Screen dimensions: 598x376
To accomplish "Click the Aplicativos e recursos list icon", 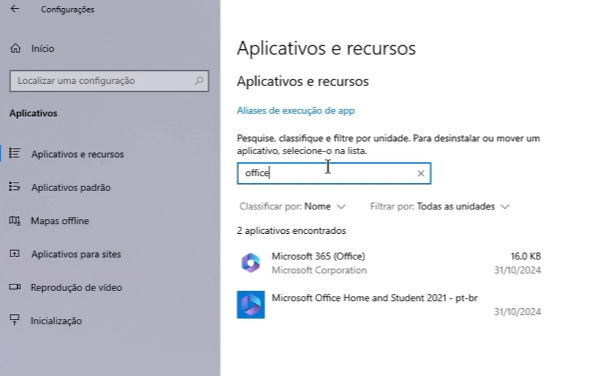I will (14, 153).
